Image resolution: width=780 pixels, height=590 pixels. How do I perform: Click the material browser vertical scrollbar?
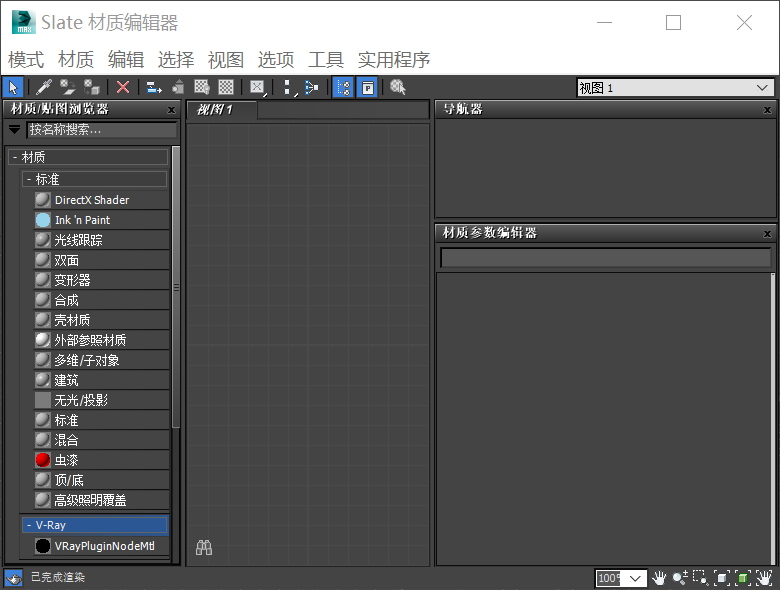[176, 287]
